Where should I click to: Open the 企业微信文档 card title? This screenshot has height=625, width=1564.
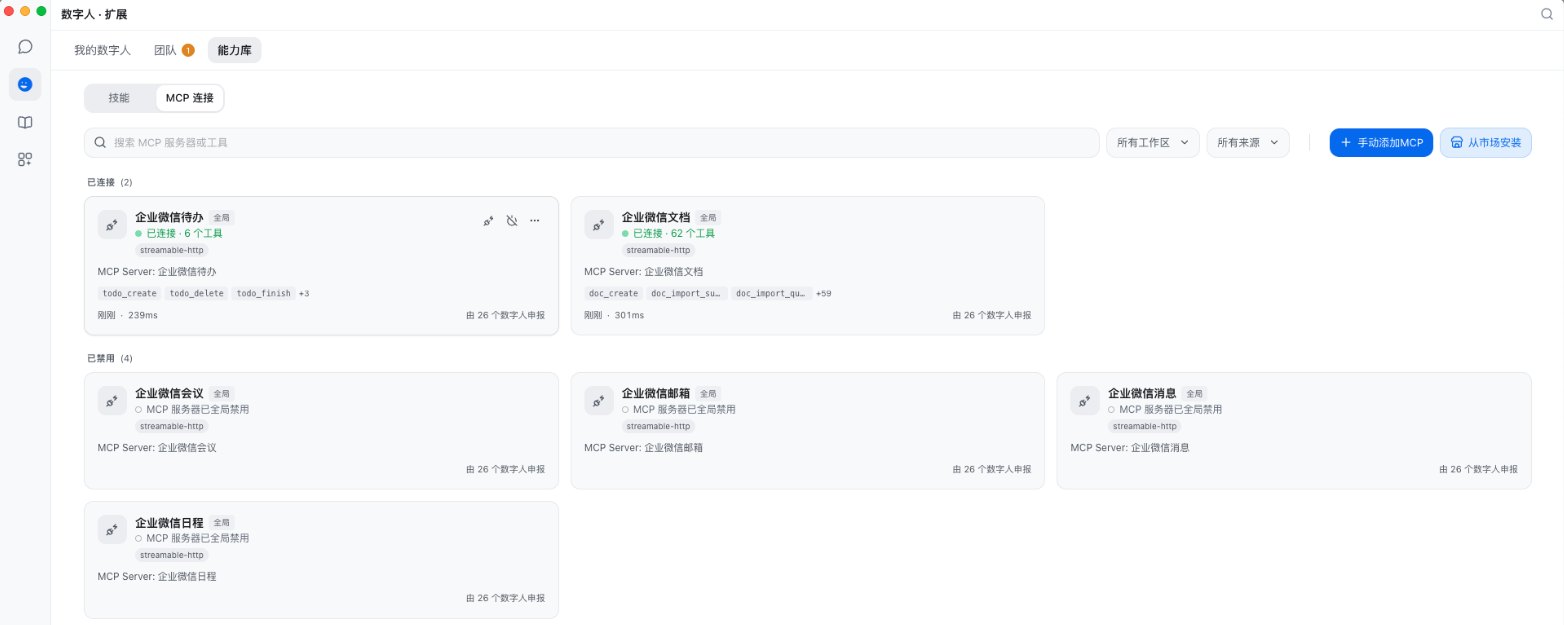coord(655,217)
